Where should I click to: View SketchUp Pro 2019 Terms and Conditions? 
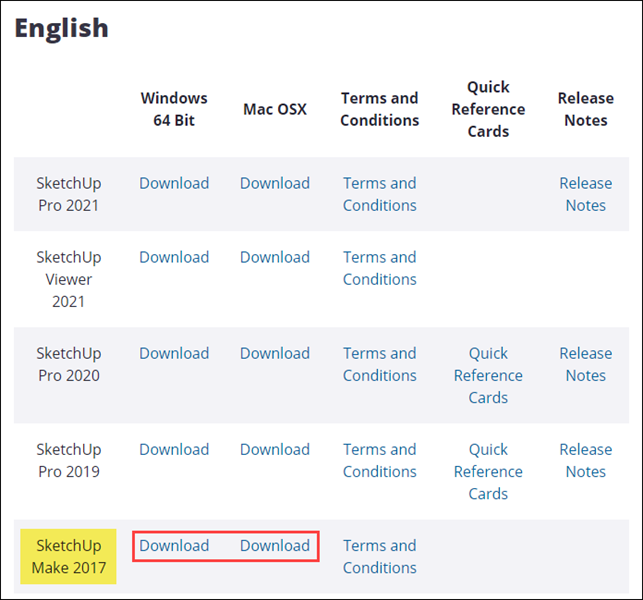[x=379, y=460]
